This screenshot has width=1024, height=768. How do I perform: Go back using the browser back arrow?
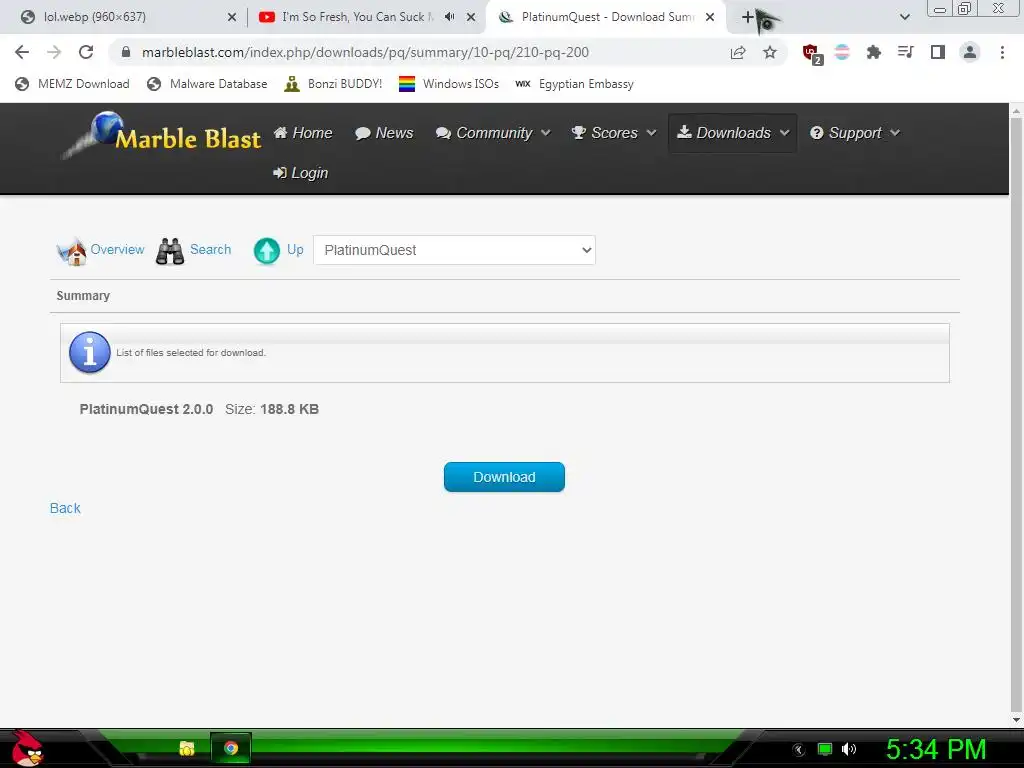coord(22,52)
